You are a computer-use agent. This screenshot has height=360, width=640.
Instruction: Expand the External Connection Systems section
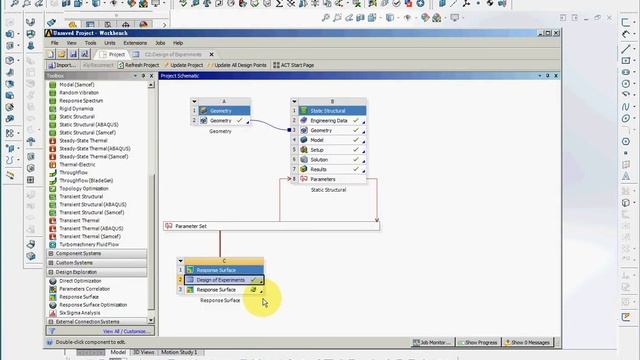tap(51, 322)
